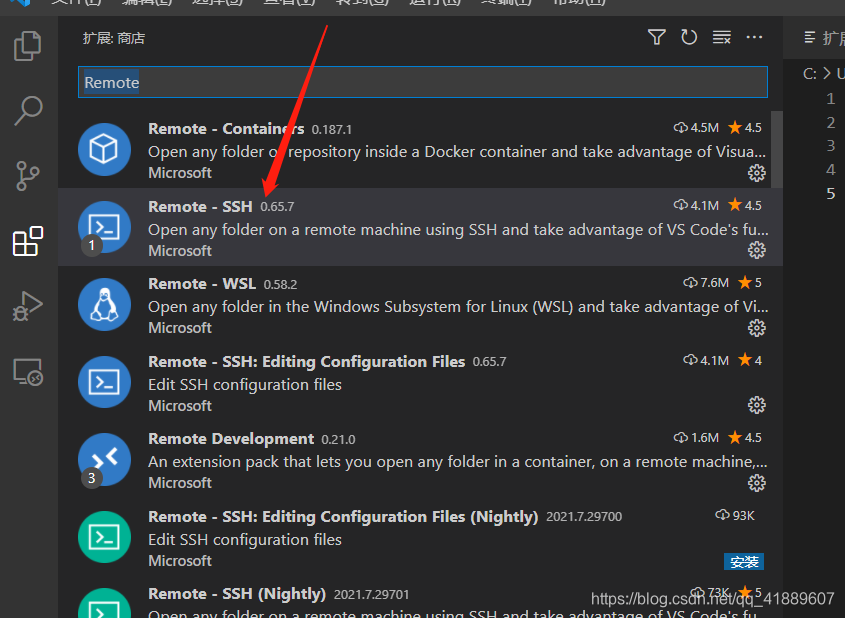Select the 5-star rating of Remote - WSL

750,282
